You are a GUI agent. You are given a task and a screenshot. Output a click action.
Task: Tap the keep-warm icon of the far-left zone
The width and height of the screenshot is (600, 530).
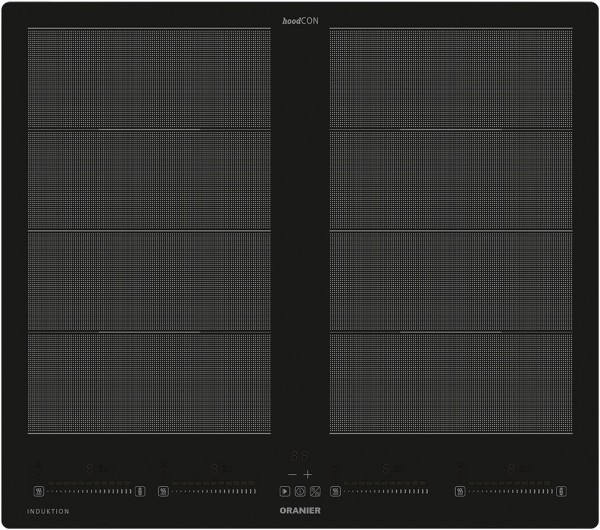point(39,491)
